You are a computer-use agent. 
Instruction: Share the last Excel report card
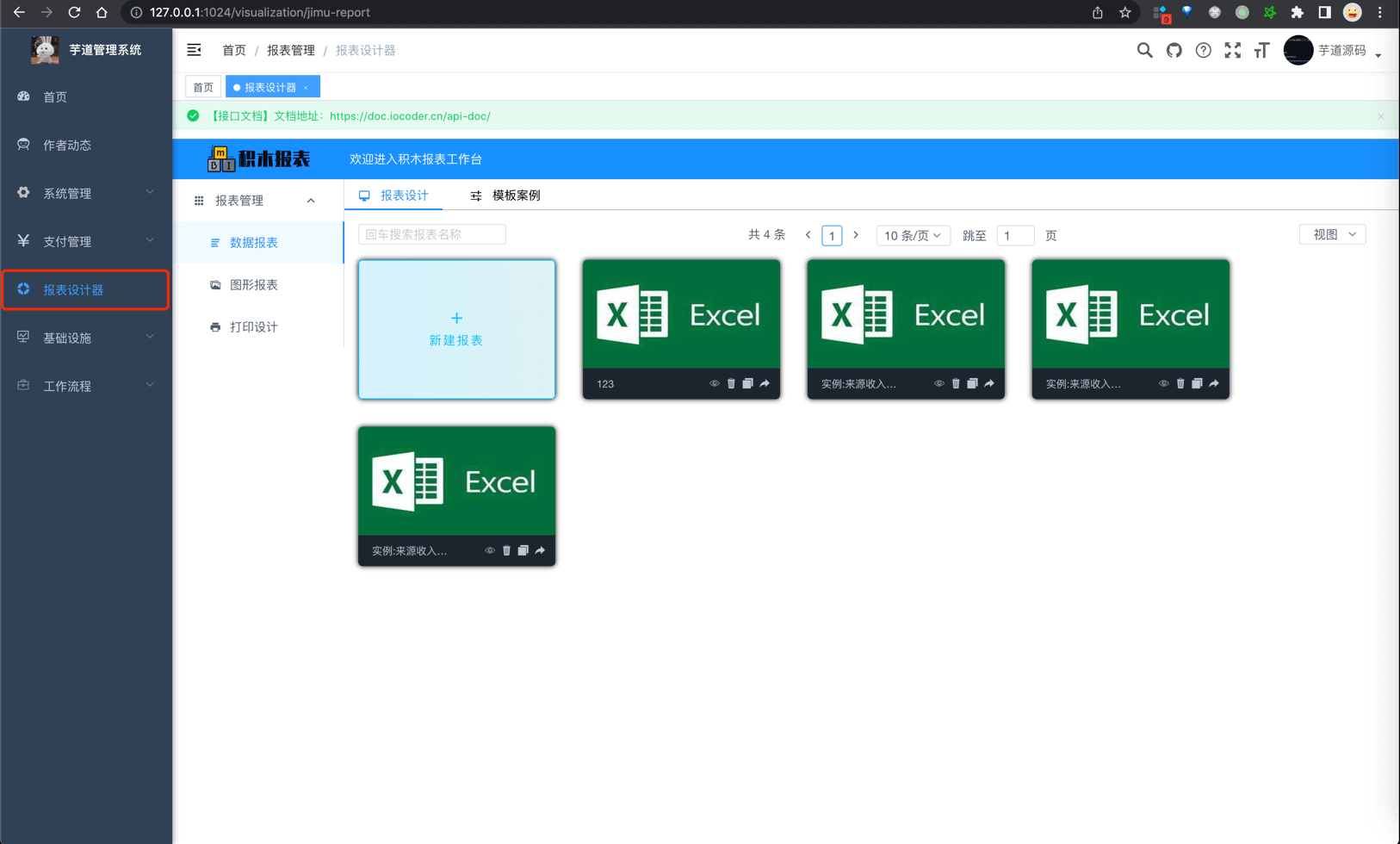[540, 550]
